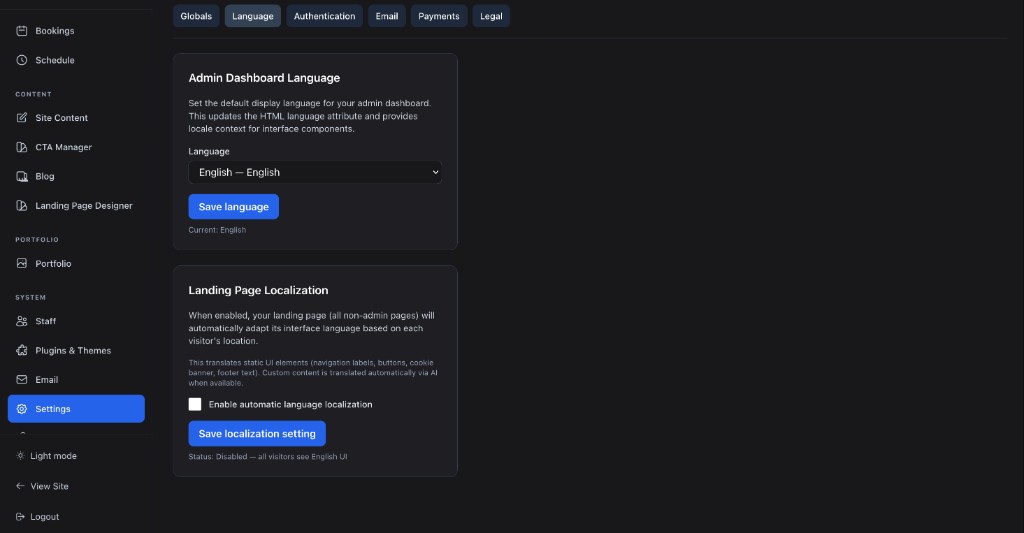Click the CTA Manager icon

(22, 147)
